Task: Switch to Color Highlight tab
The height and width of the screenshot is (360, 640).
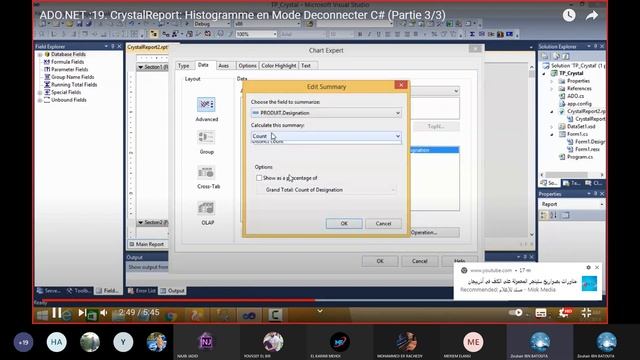Action: (279, 66)
